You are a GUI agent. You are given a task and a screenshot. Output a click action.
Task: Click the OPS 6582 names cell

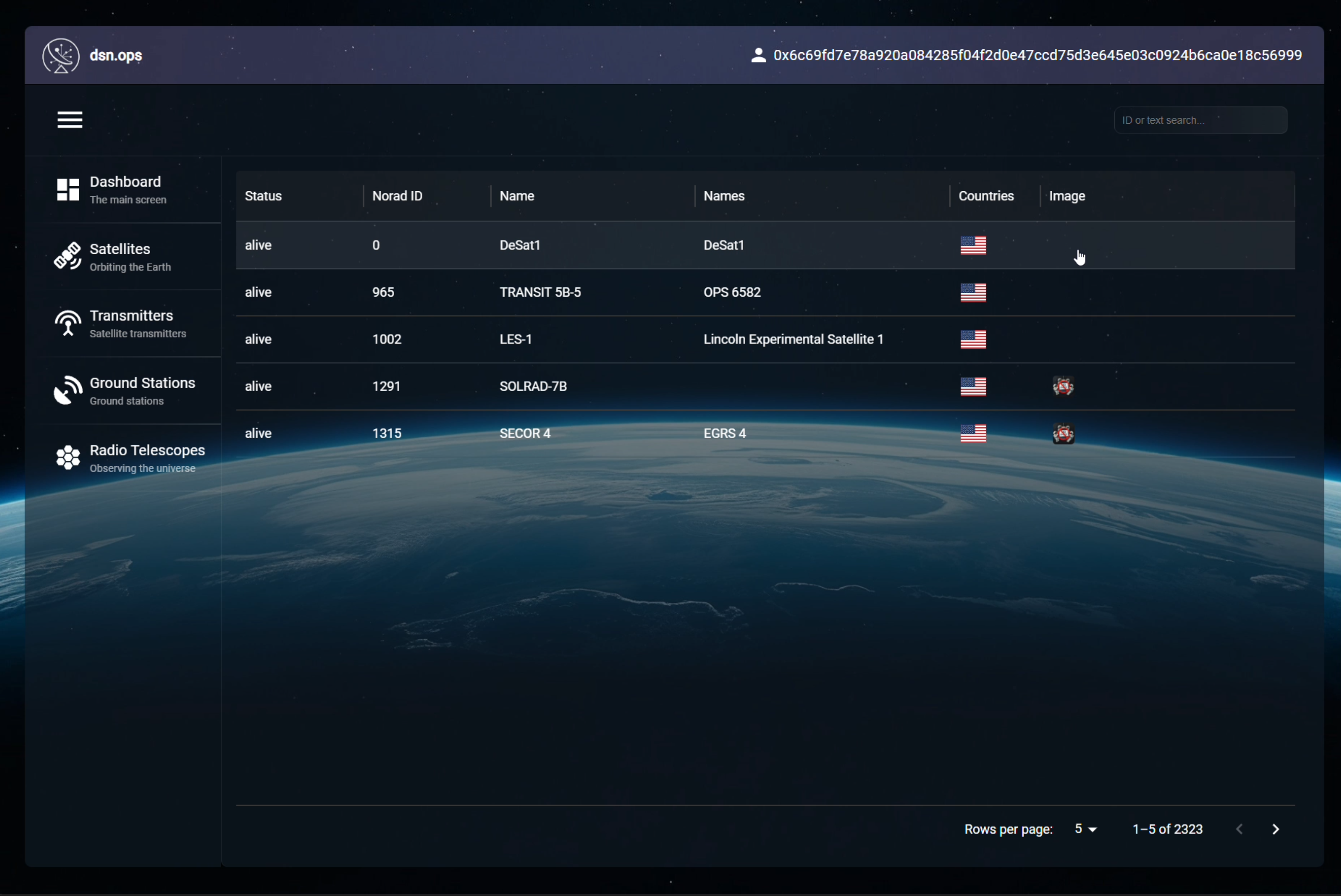click(732, 292)
